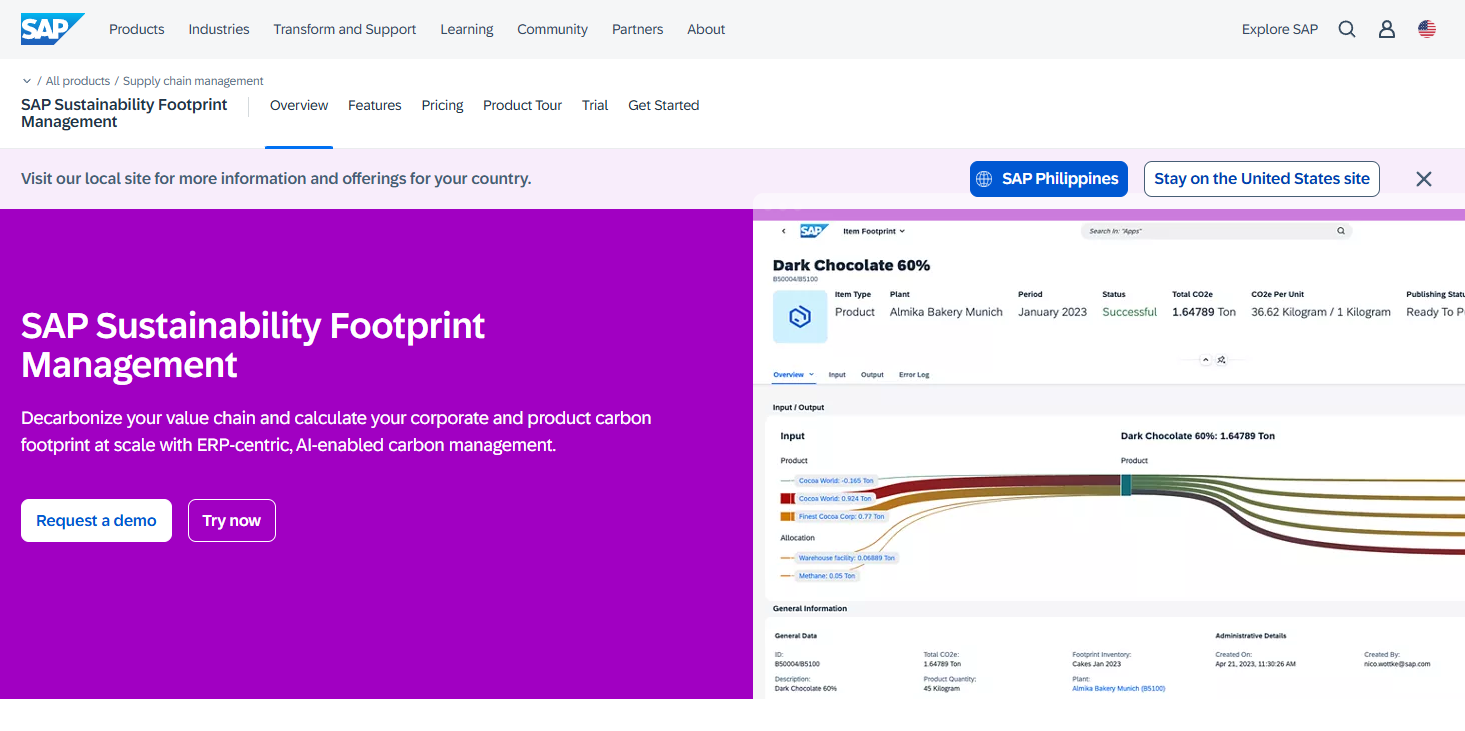Viewport: 1465px width, 731px height.
Task: Click the back arrow in Item Footprint app
Action: (784, 231)
